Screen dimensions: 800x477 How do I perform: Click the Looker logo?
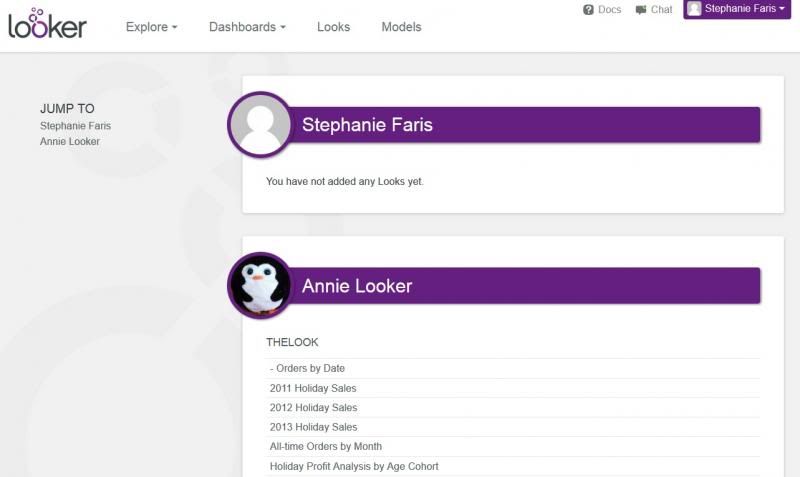click(x=47, y=23)
